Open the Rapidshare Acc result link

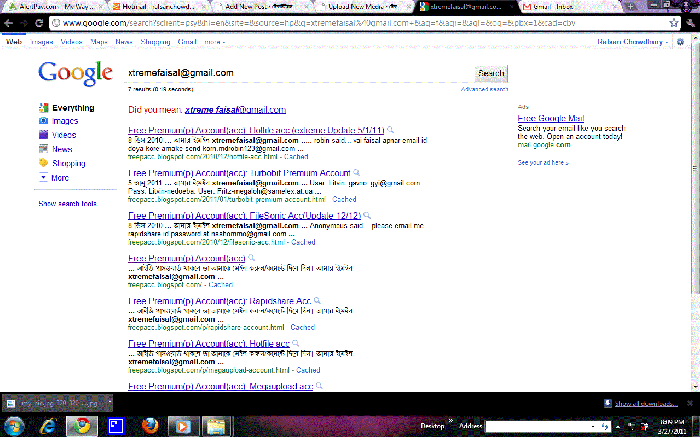(x=219, y=301)
